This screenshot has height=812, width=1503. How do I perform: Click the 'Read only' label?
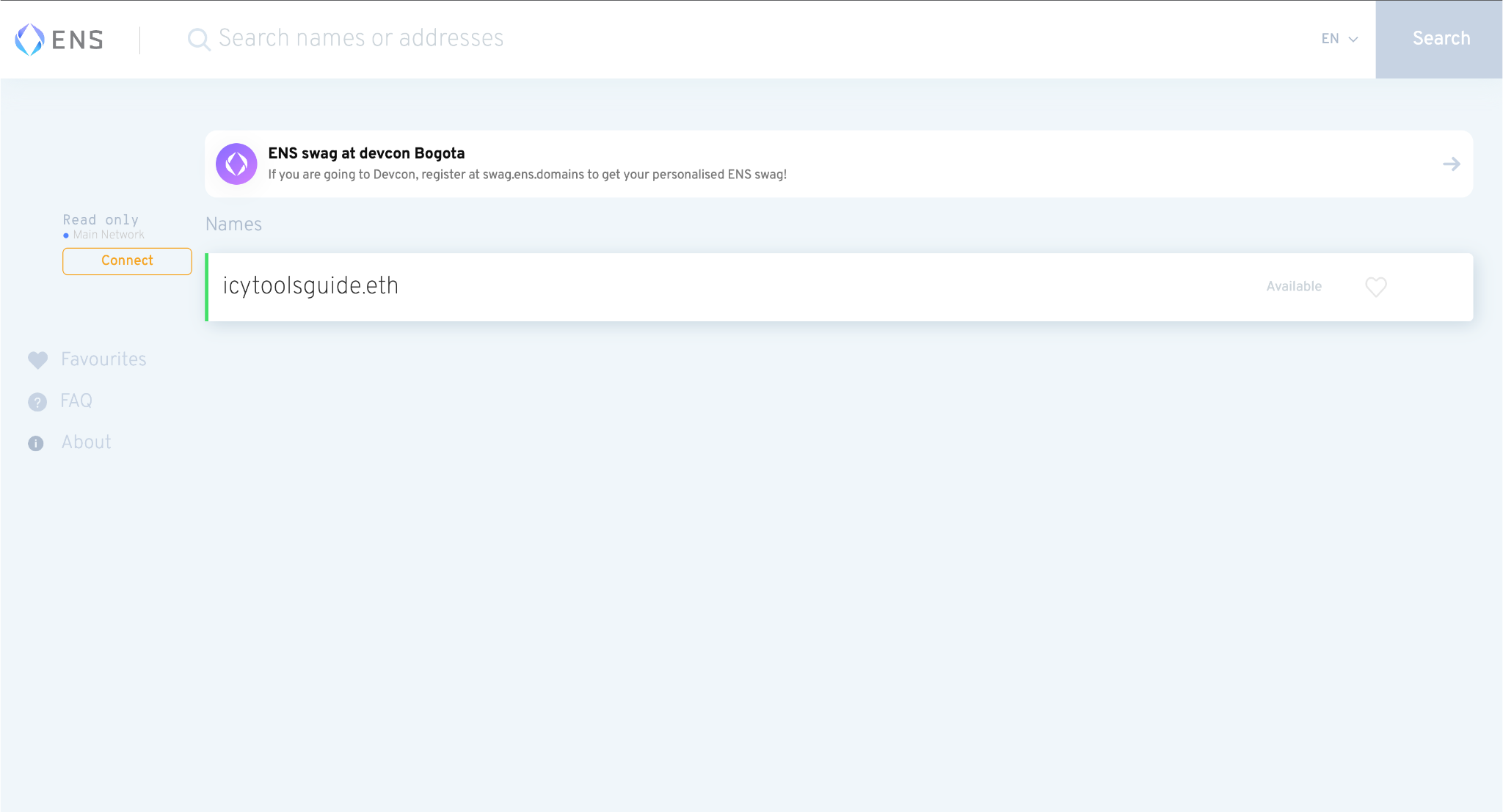click(101, 219)
